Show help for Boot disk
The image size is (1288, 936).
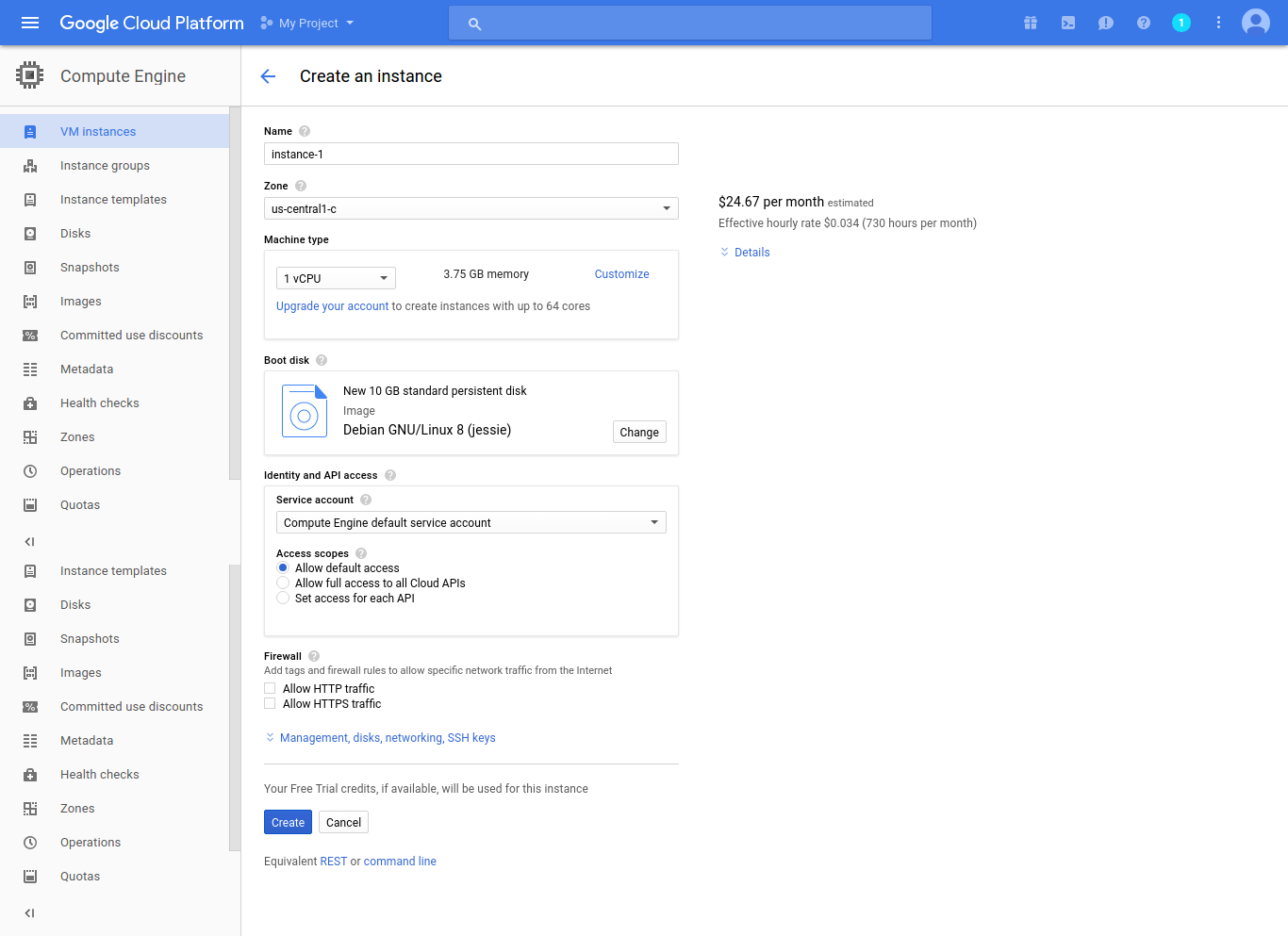point(322,360)
